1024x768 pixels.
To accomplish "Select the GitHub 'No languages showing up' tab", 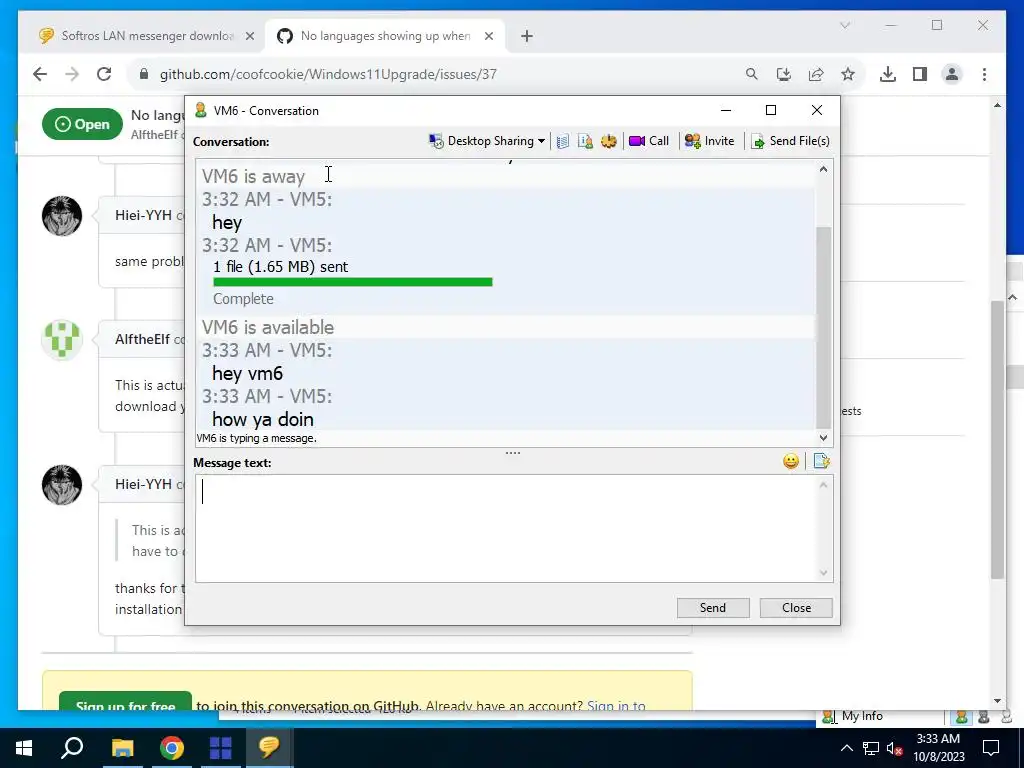I will point(385,36).
